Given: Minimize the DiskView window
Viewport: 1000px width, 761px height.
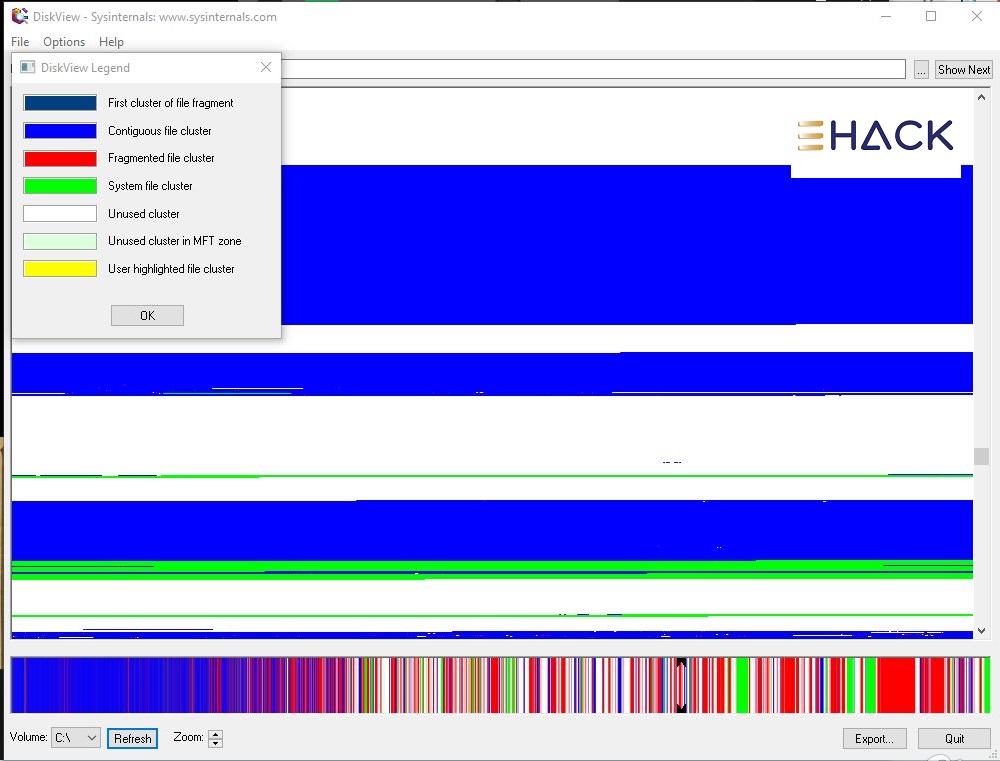Looking at the screenshot, I should 886,17.
